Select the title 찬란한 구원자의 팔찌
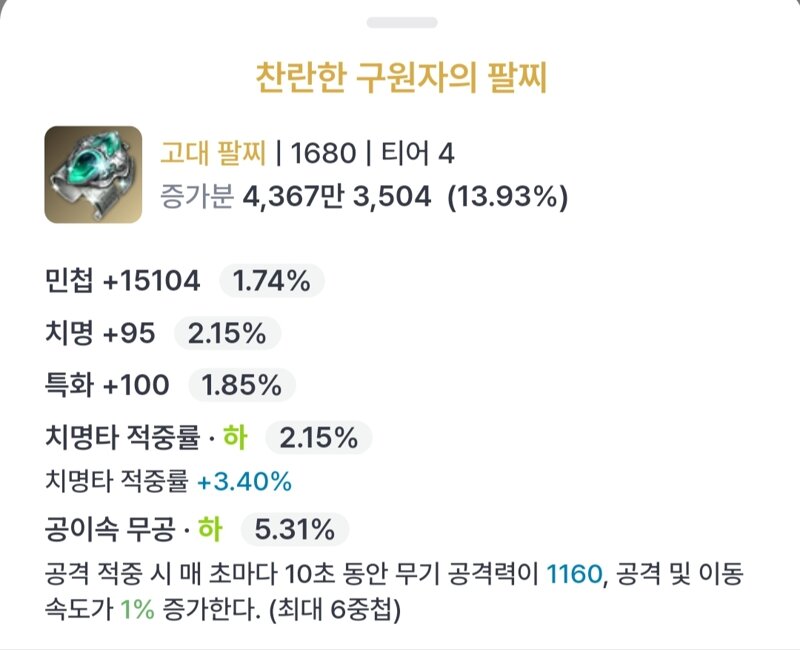The image size is (800, 650). coord(401,78)
